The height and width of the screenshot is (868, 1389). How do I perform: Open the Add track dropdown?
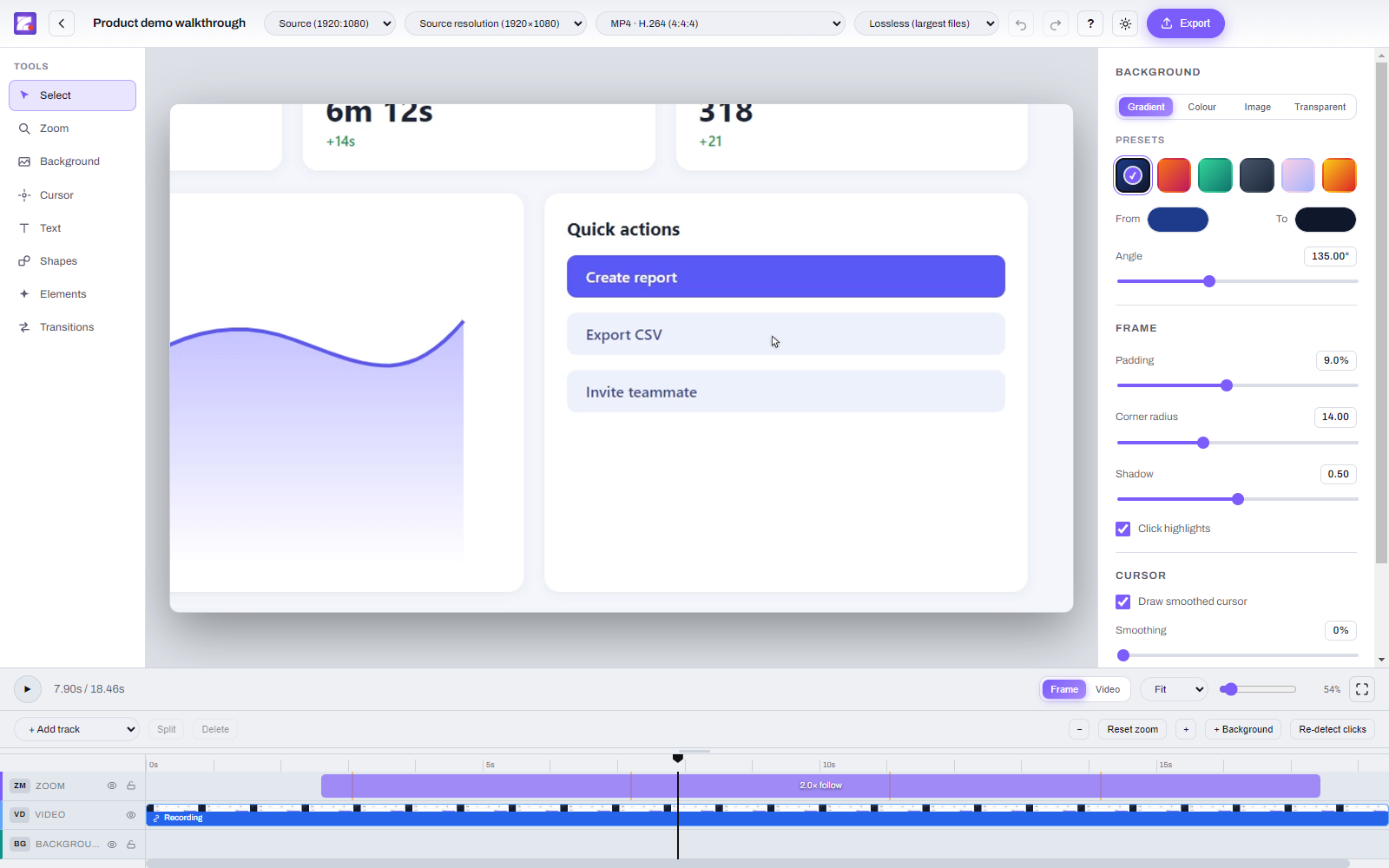point(76,729)
